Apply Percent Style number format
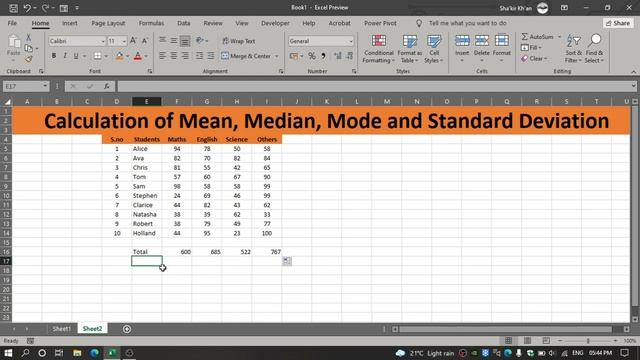 click(x=312, y=56)
